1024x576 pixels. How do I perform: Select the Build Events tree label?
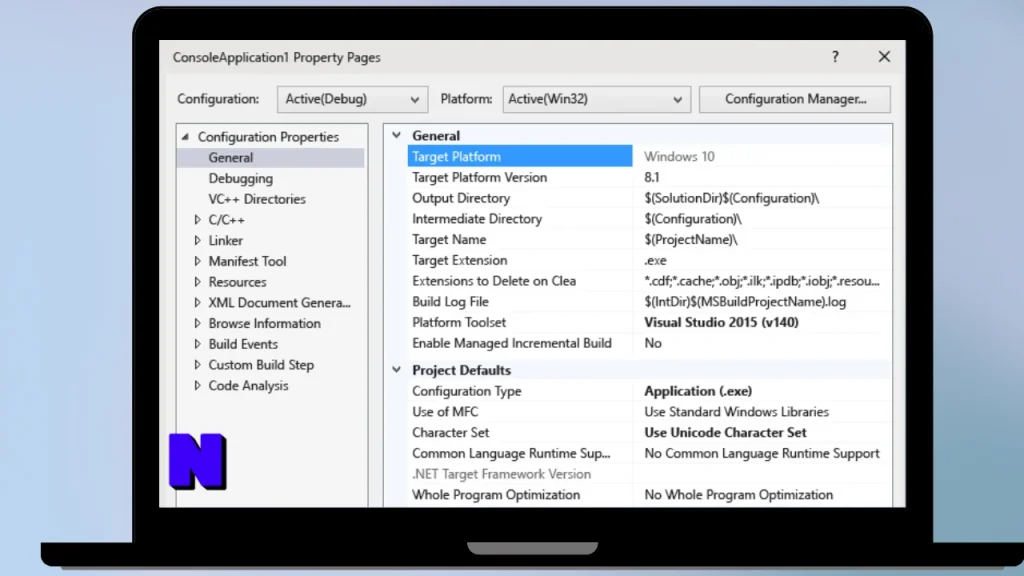point(243,344)
